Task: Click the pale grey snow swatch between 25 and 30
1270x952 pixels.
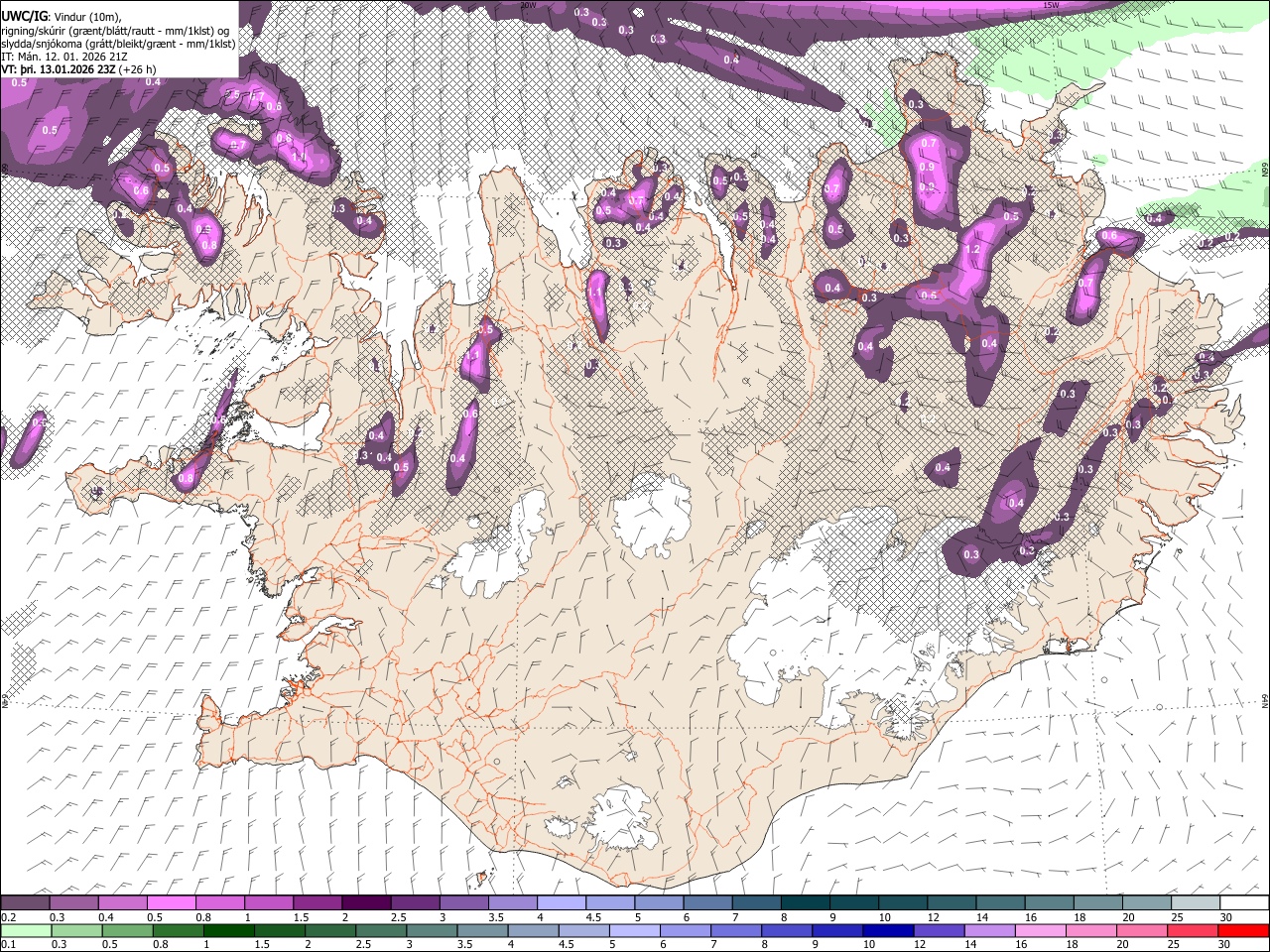Action: coord(1194,903)
